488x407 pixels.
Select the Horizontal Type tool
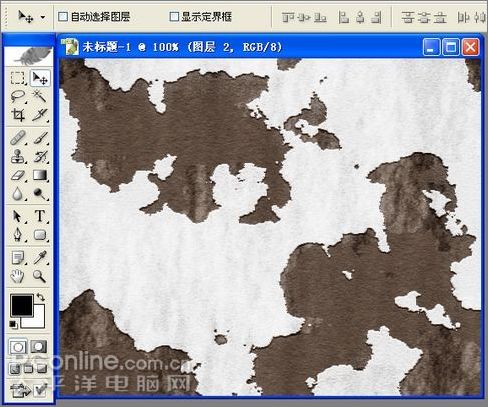pyautogui.click(x=40, y=216)
